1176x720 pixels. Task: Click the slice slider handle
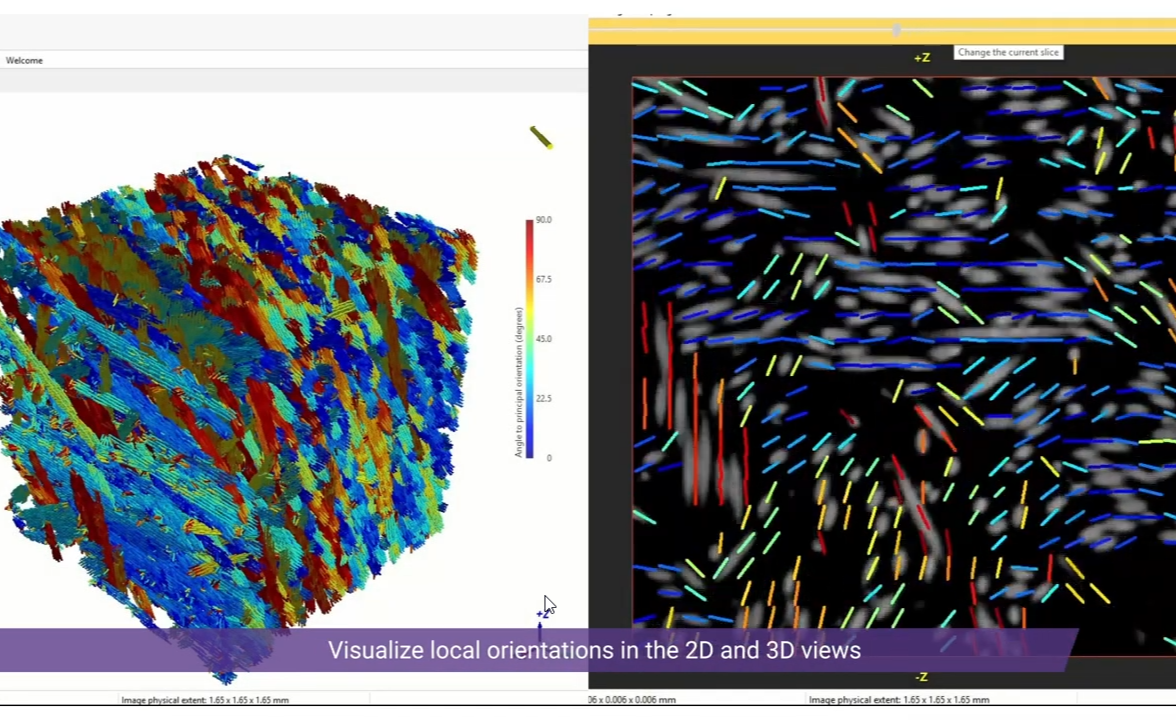tap(896, 31)
